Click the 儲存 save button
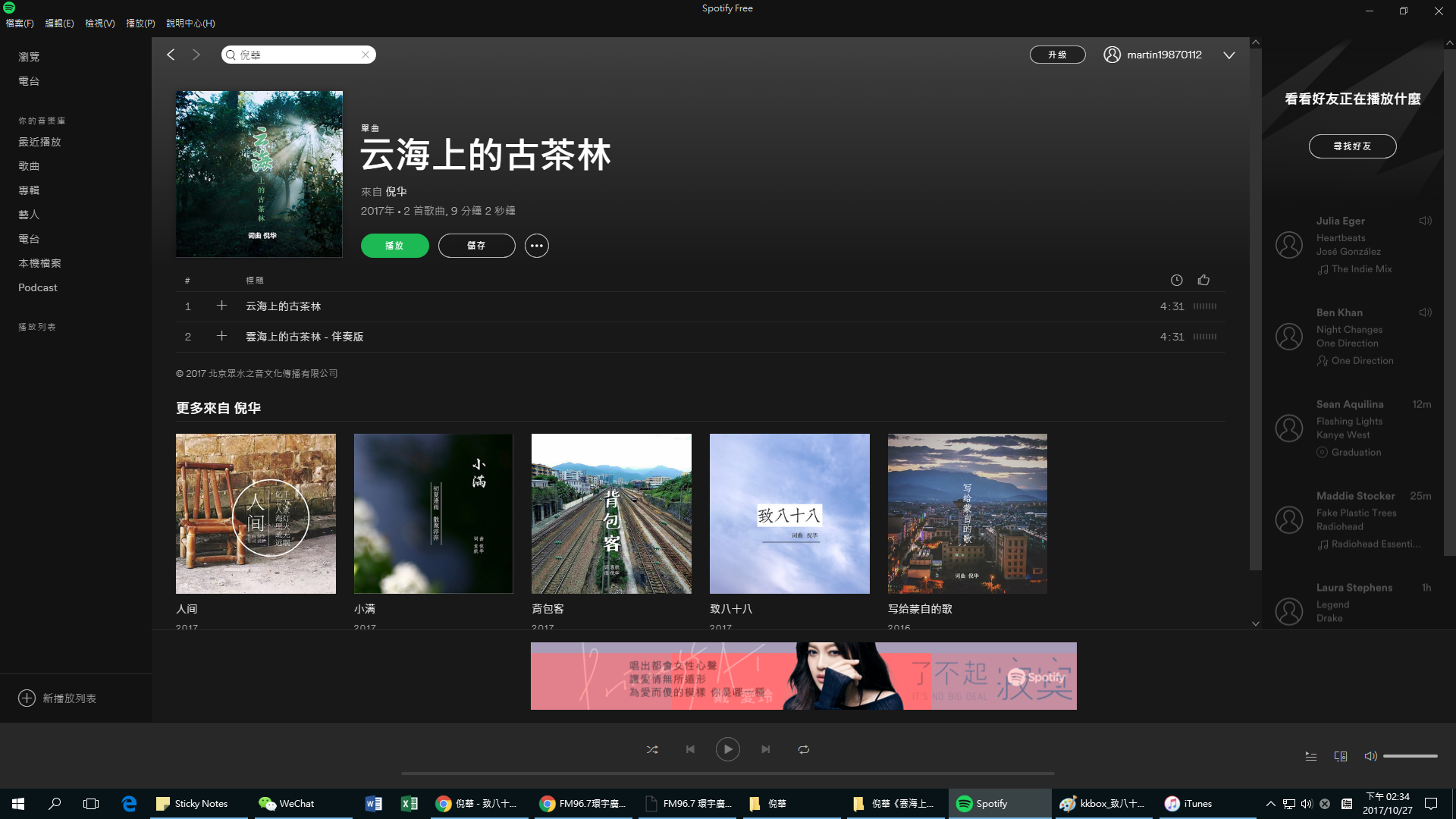The width and height of the screenshot is (1456, 819). point(476,246)
